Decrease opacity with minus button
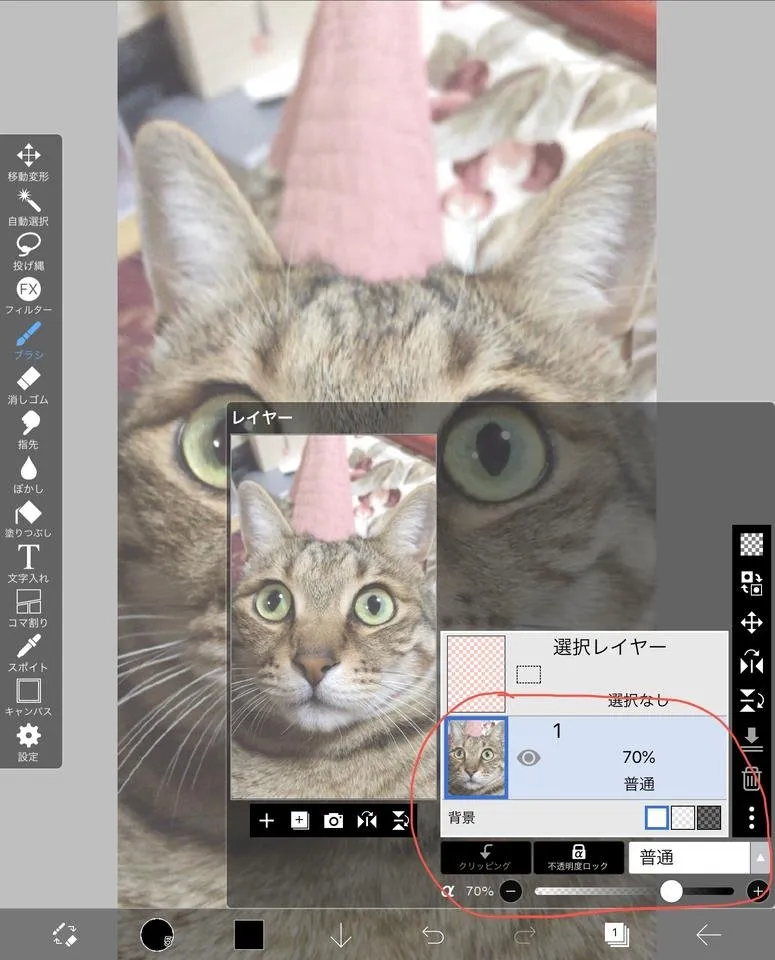This screenshot has height=960, width=775. (x=511, y=891)
